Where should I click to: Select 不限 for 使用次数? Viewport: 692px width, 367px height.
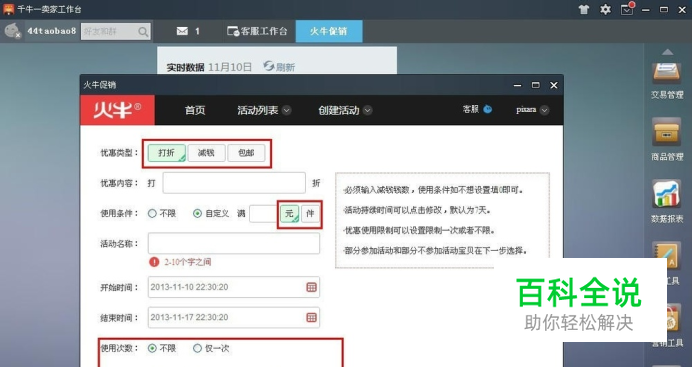(152, 348)
